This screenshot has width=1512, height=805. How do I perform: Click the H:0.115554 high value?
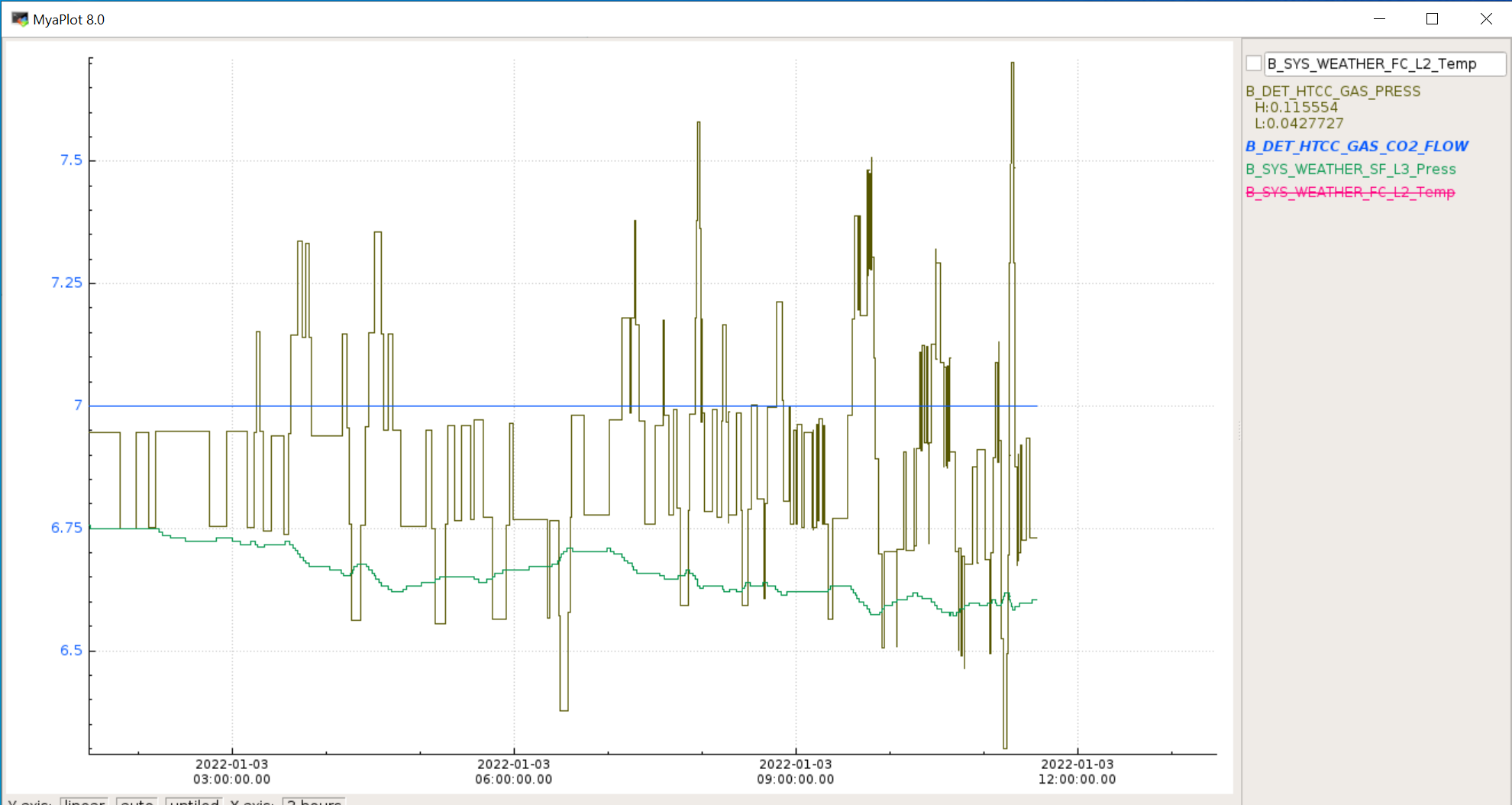click(1297, 108)
